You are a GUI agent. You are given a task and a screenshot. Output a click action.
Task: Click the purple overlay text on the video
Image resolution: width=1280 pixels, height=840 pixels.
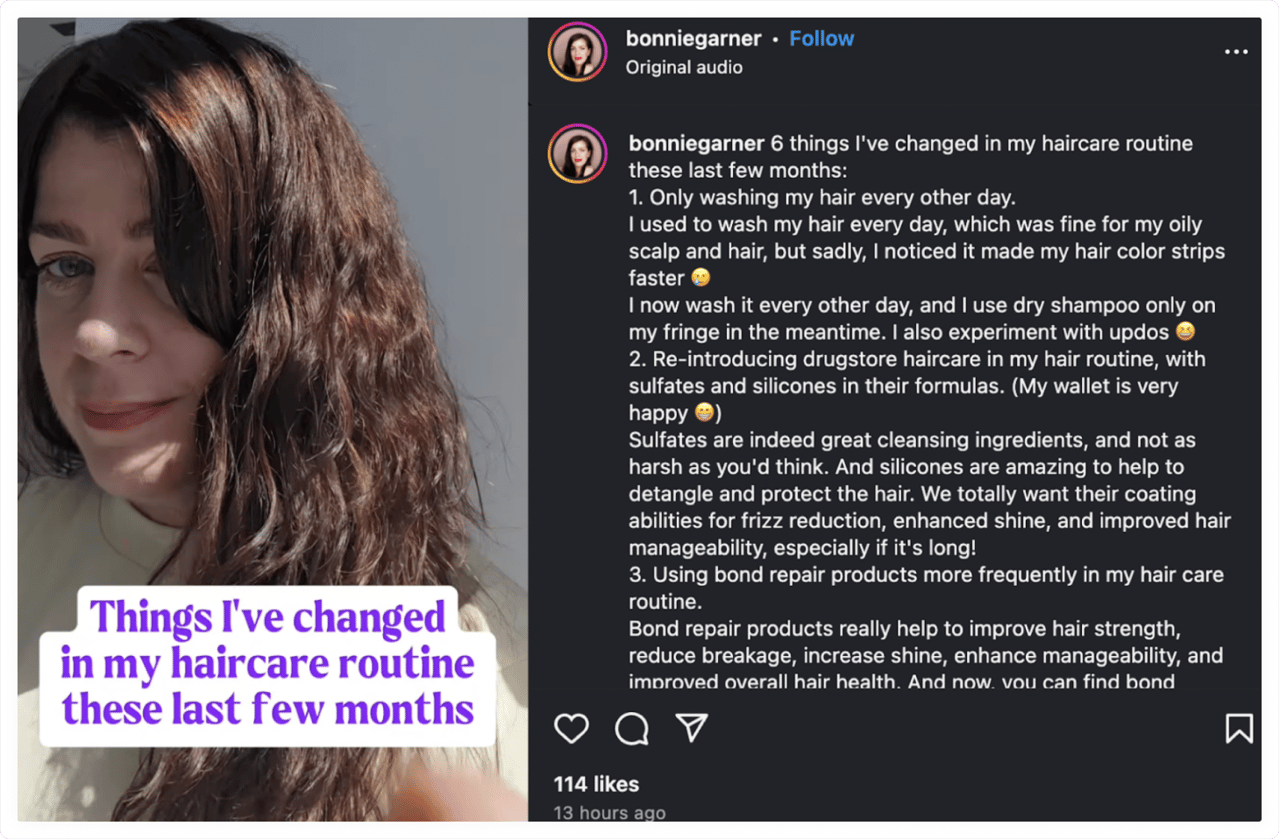pyautogui.click(x=267, y=663)
